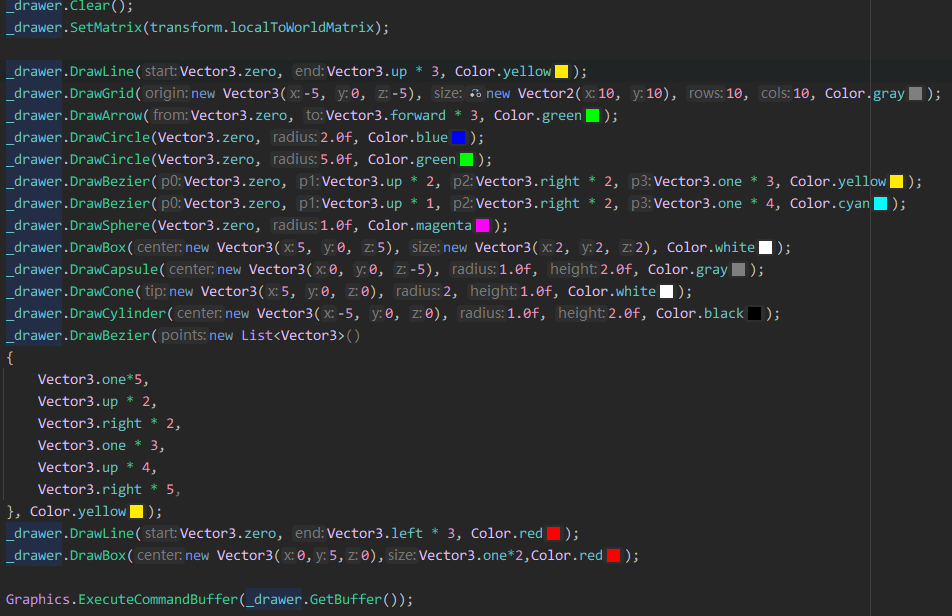This screenshot has width=952, height=616.
Task: Open the magenta swatch in DrawSphere call
Action: click(482, 226)
